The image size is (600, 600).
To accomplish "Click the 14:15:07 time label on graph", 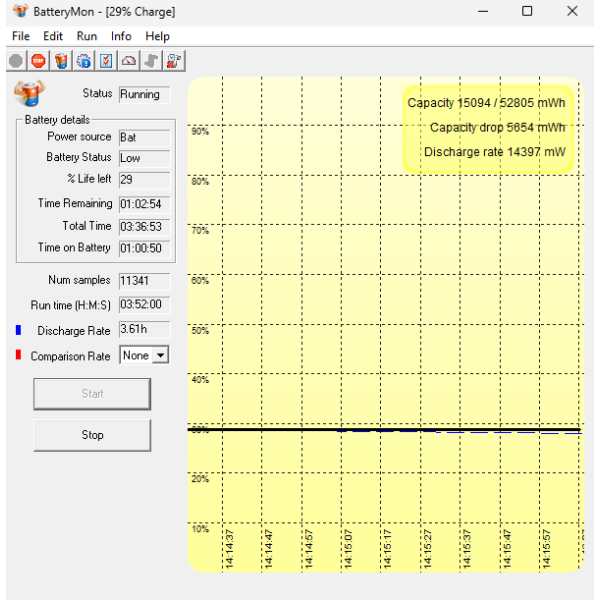I will coord(348,549).
